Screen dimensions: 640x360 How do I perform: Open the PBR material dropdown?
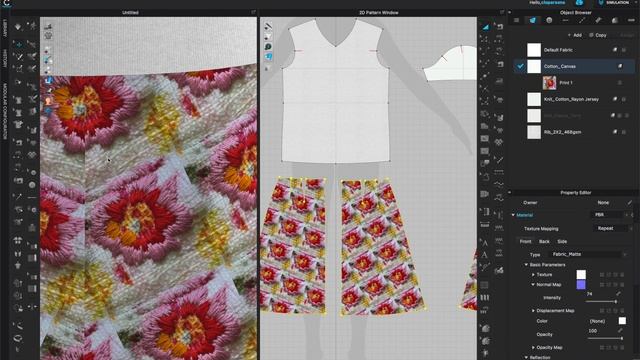coord(611,215)
